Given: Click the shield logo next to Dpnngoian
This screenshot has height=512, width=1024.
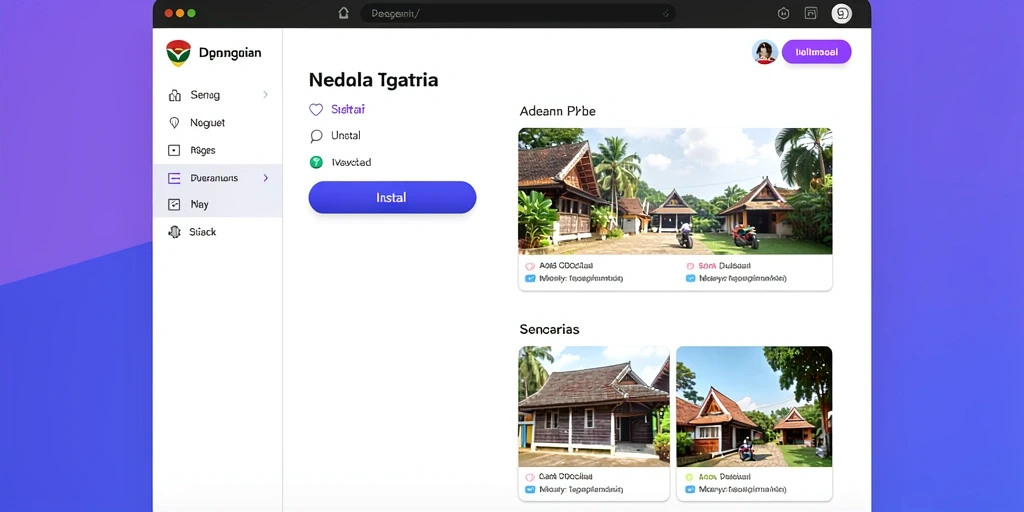Looking at the screenshot, I should point(178,53).
